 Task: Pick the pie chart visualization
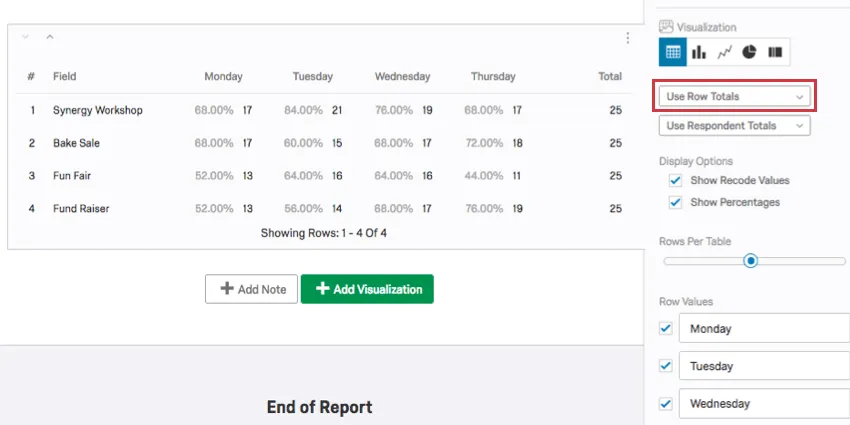(749, 52)
